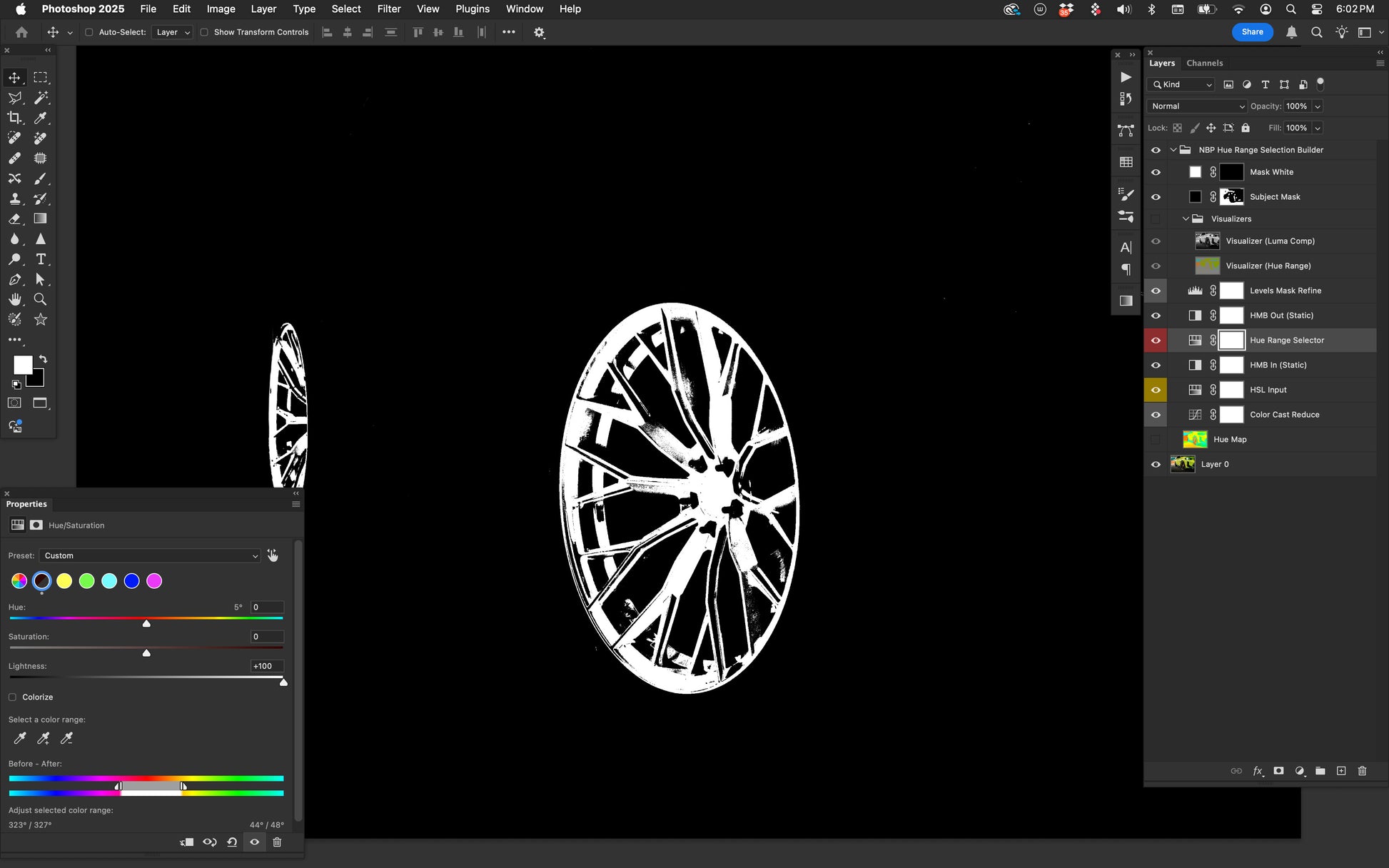The width and height of the screenshot is (1389, 868).
Task: Open the Filter menu
Action: (389, 9)
